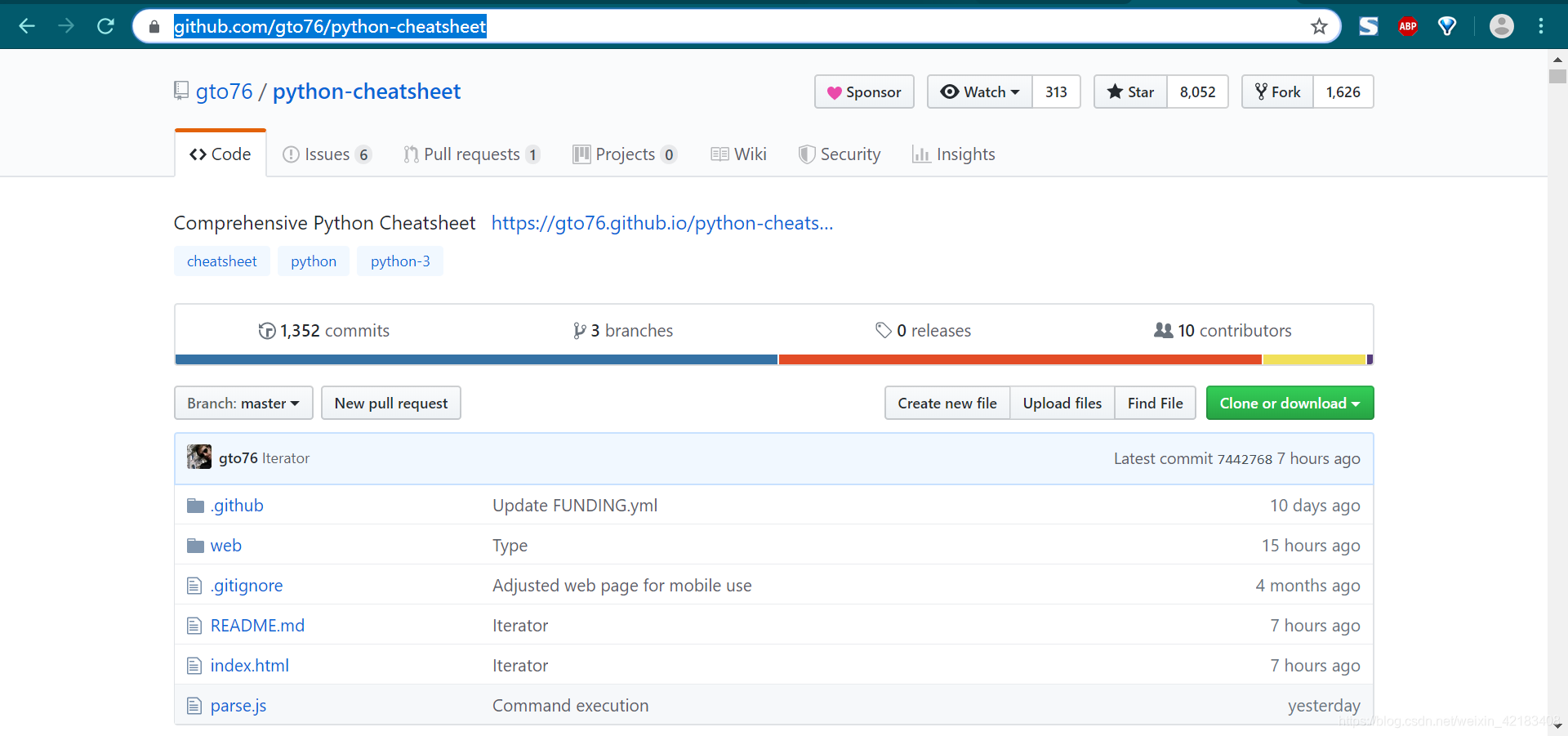1568x736 pixels.
Task: Open the S browser extension icon
Action: 1369,26
